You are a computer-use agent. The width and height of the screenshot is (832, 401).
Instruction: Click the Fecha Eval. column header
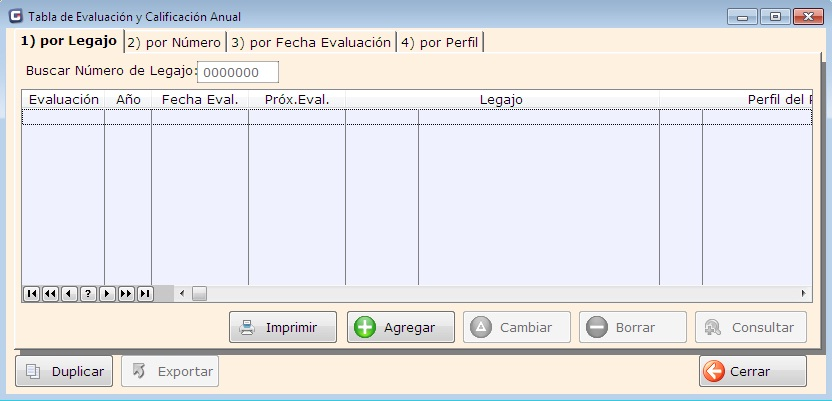pyautogui.click(x=199, y=100)
